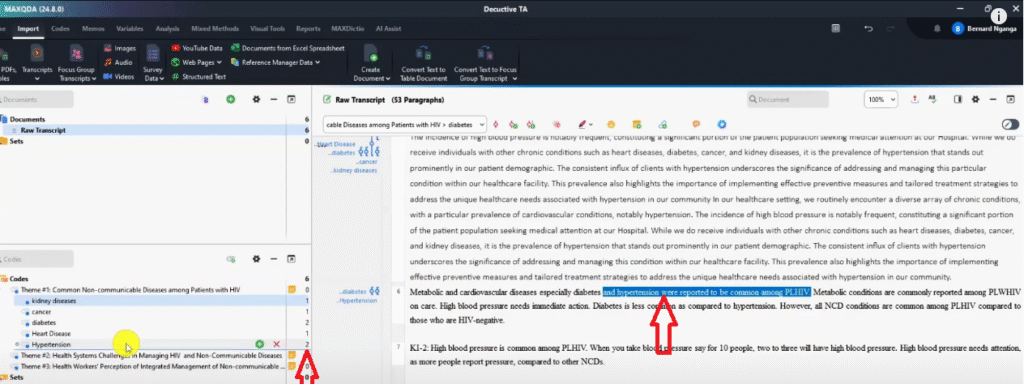The image size is (1024, 384).
Task: Click Convert Text to Table Document
Action: click(x=424, y=63)
